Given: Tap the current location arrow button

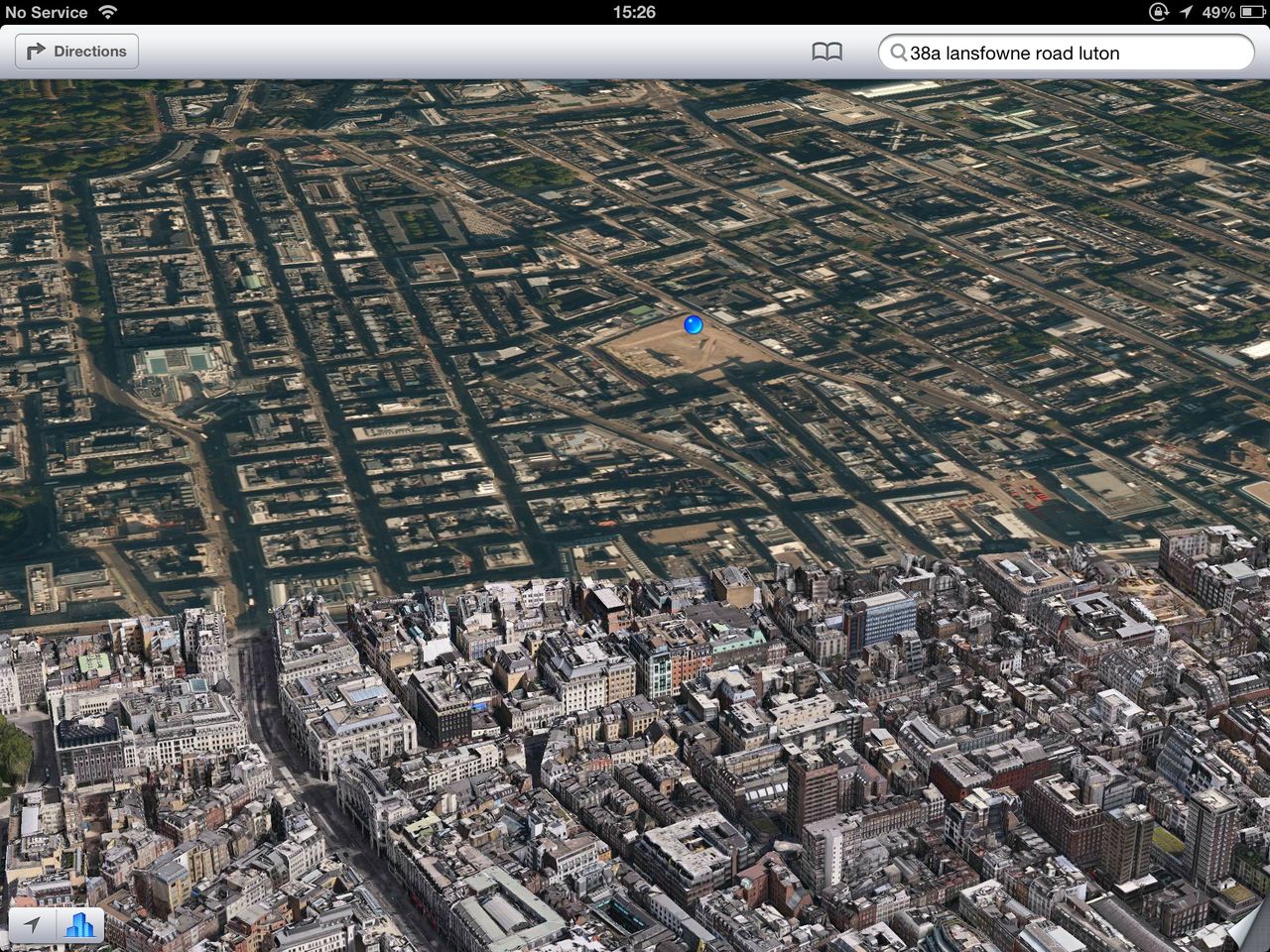Looking at the screenshot, I should [33, 925].
